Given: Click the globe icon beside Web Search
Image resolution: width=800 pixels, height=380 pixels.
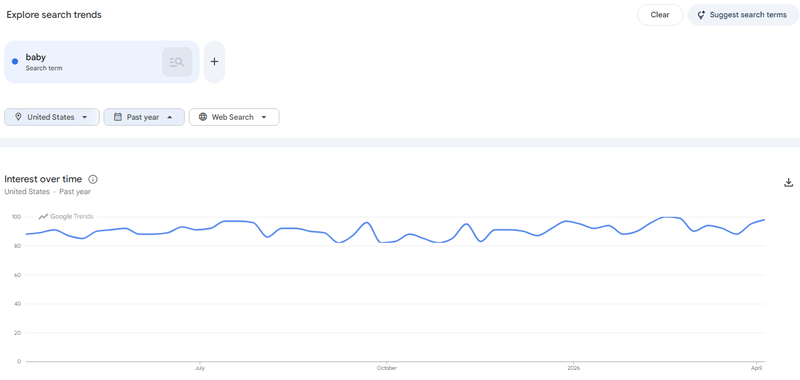Looking at the screenshot, I should pyautogui.click(x=203, y=117).
